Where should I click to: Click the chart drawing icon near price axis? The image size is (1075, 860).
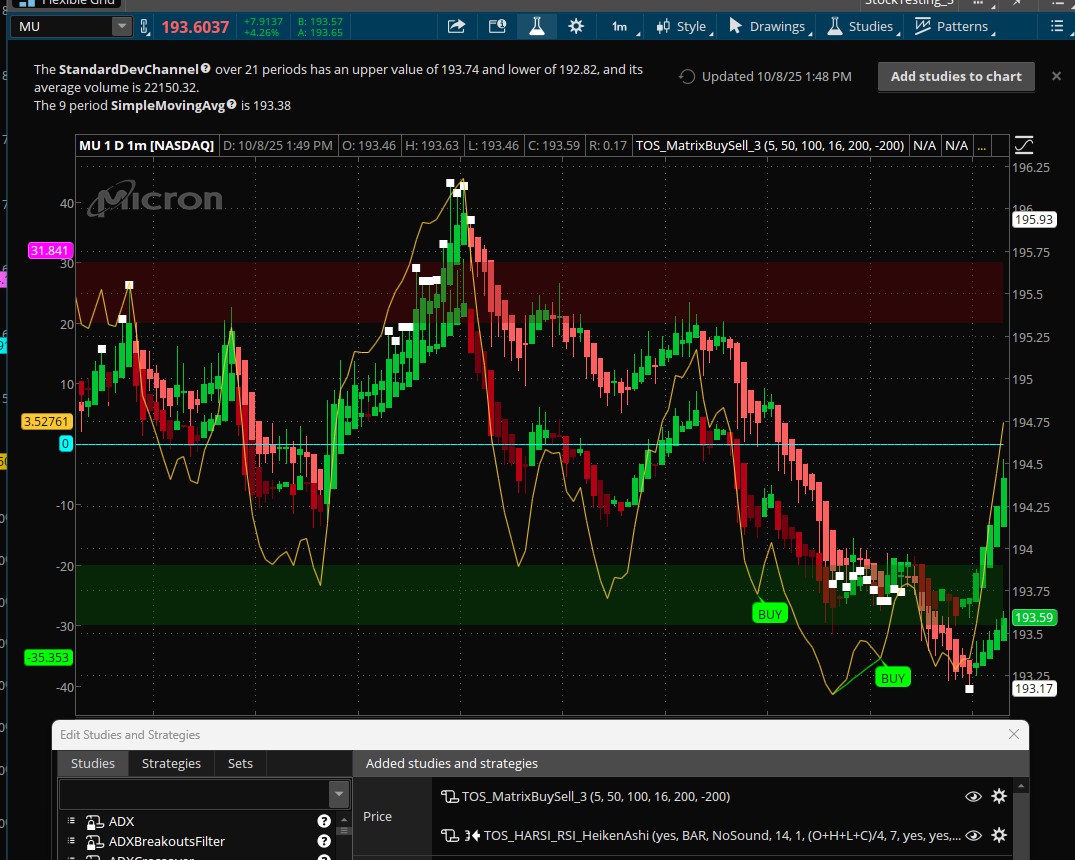[1024, 145]
